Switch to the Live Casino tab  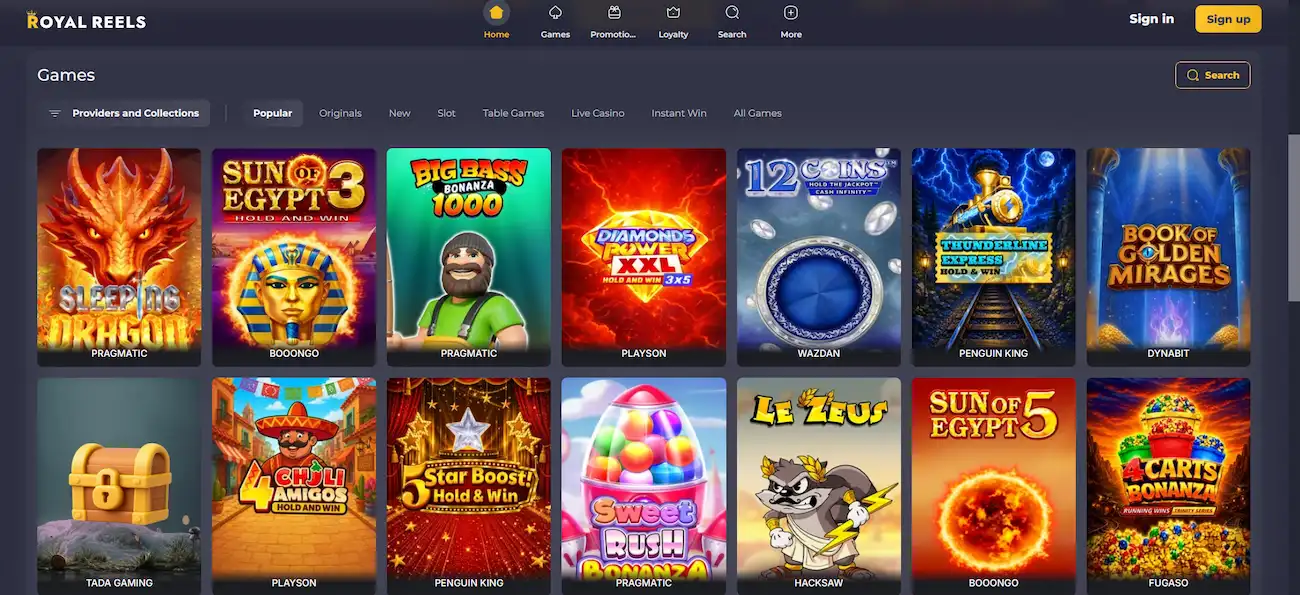[x=598, y=113]
